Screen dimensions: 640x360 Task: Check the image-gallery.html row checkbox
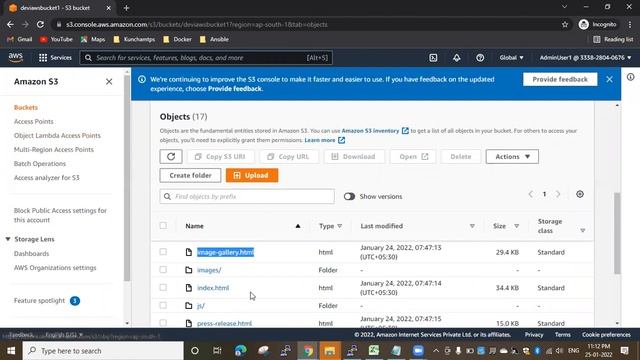coord(163,252)
